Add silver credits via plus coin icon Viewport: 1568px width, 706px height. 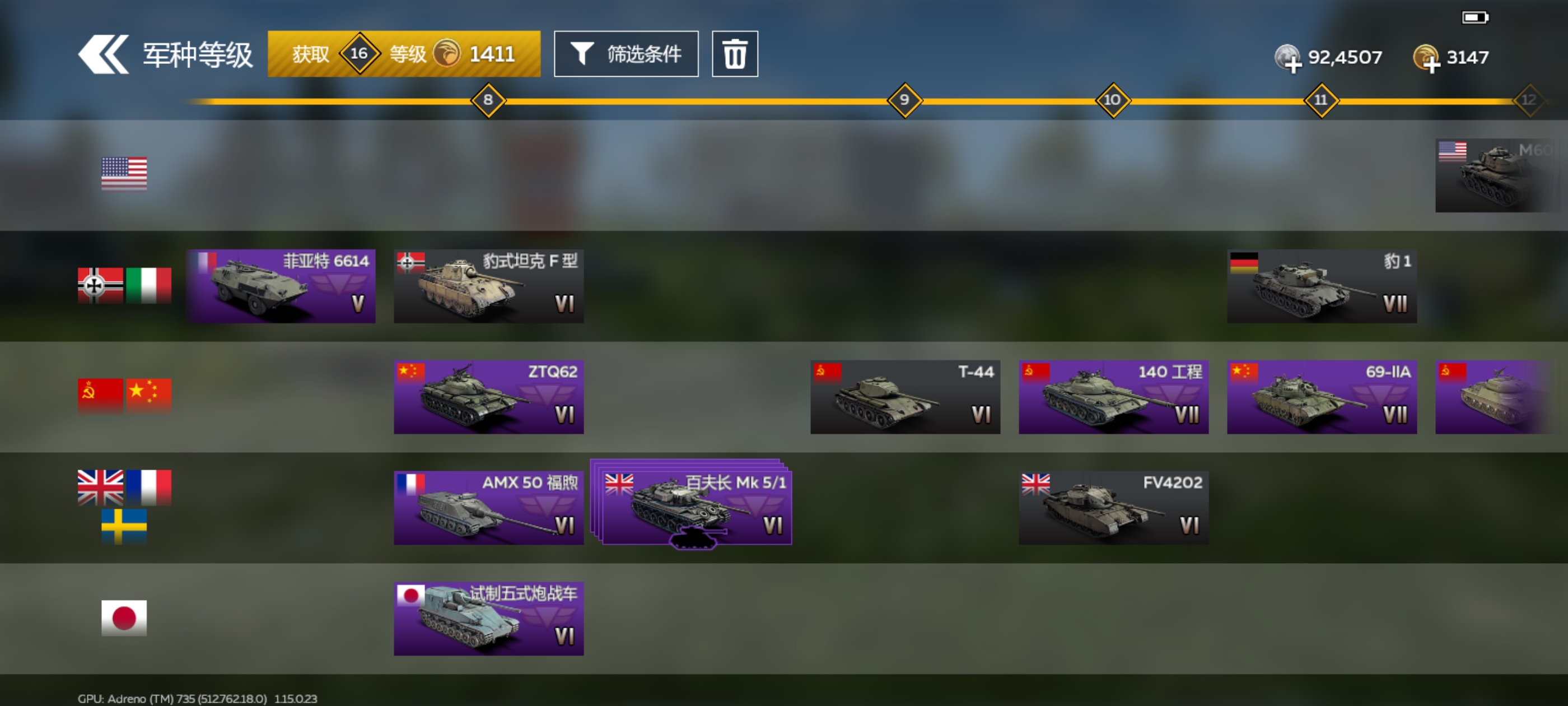coord(1288,58)
